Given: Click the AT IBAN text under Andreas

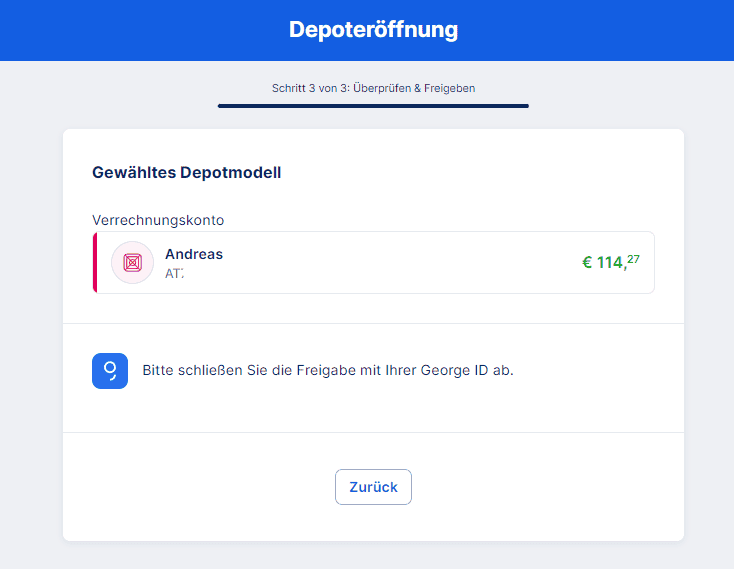Looking at the screenshot, I should [x=174, y=273].
